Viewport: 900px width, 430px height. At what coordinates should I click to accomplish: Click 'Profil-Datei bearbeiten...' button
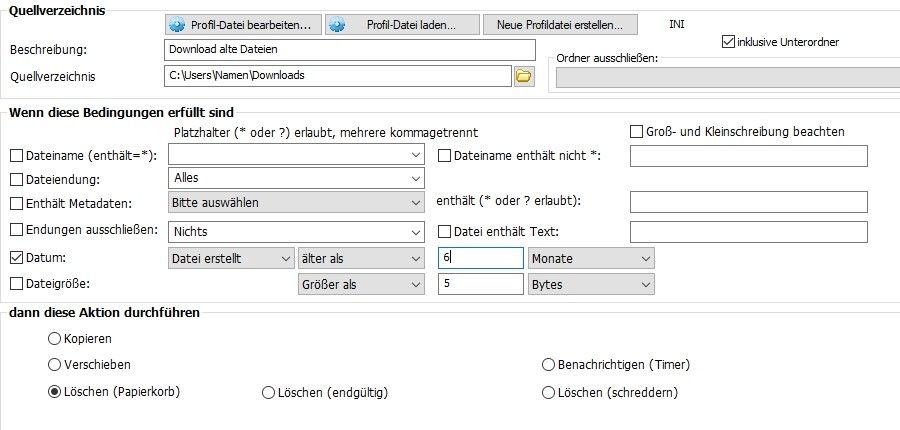point(241,24)
